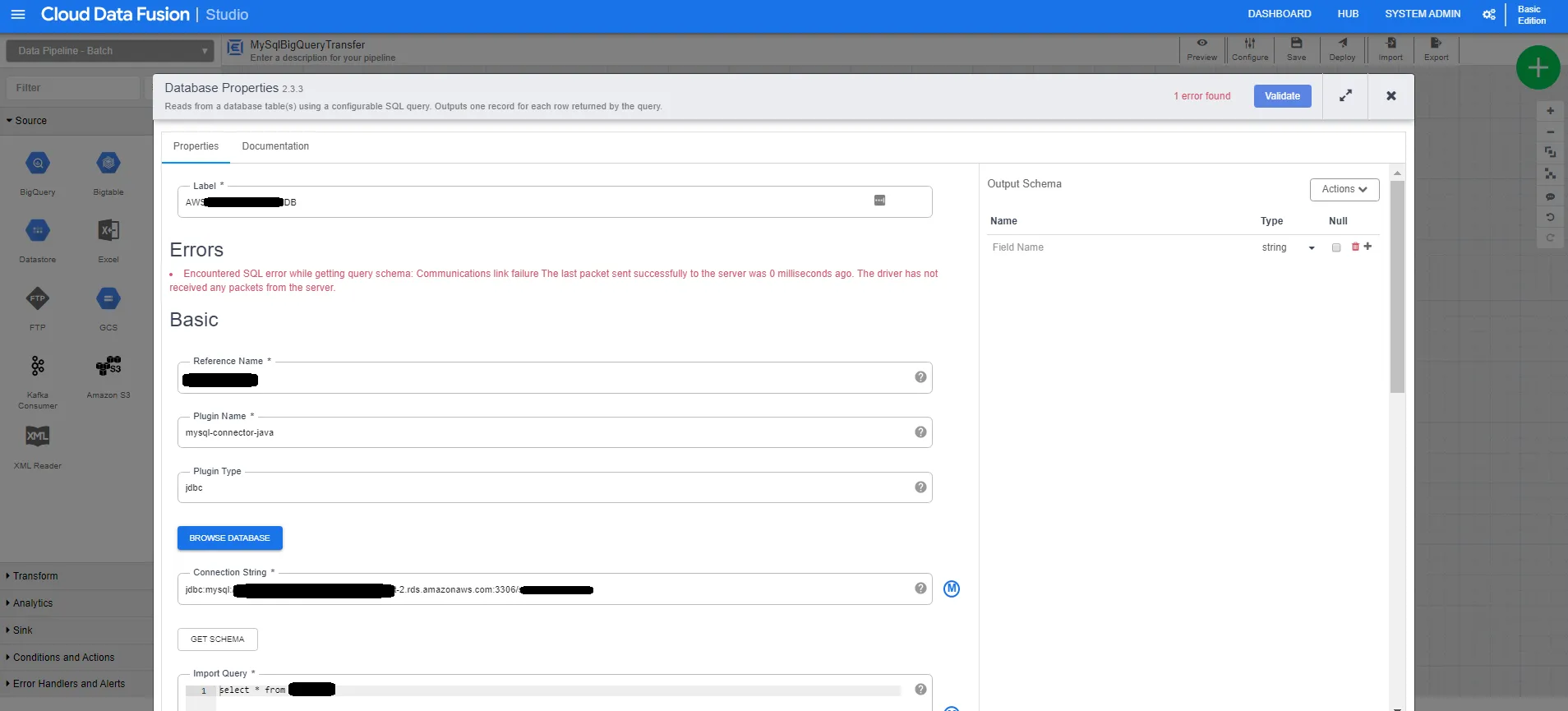Image resolution: width=1568 pixels, height=711 pixels.
Task: Deploy the pipeline
Action: click(1342, 49)
